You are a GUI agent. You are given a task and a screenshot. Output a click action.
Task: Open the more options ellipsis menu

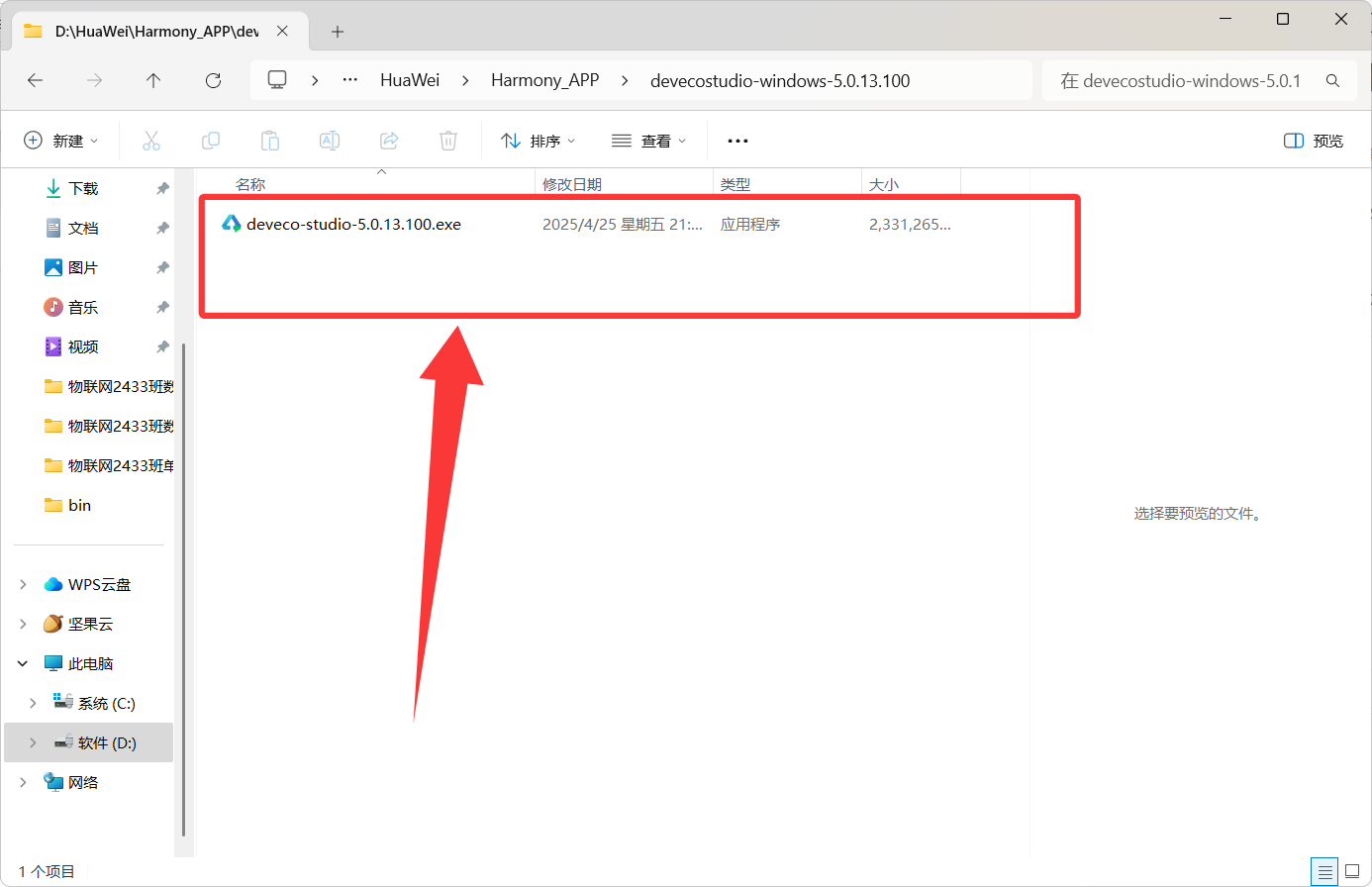pyautogui.click(x=737, y=141)
